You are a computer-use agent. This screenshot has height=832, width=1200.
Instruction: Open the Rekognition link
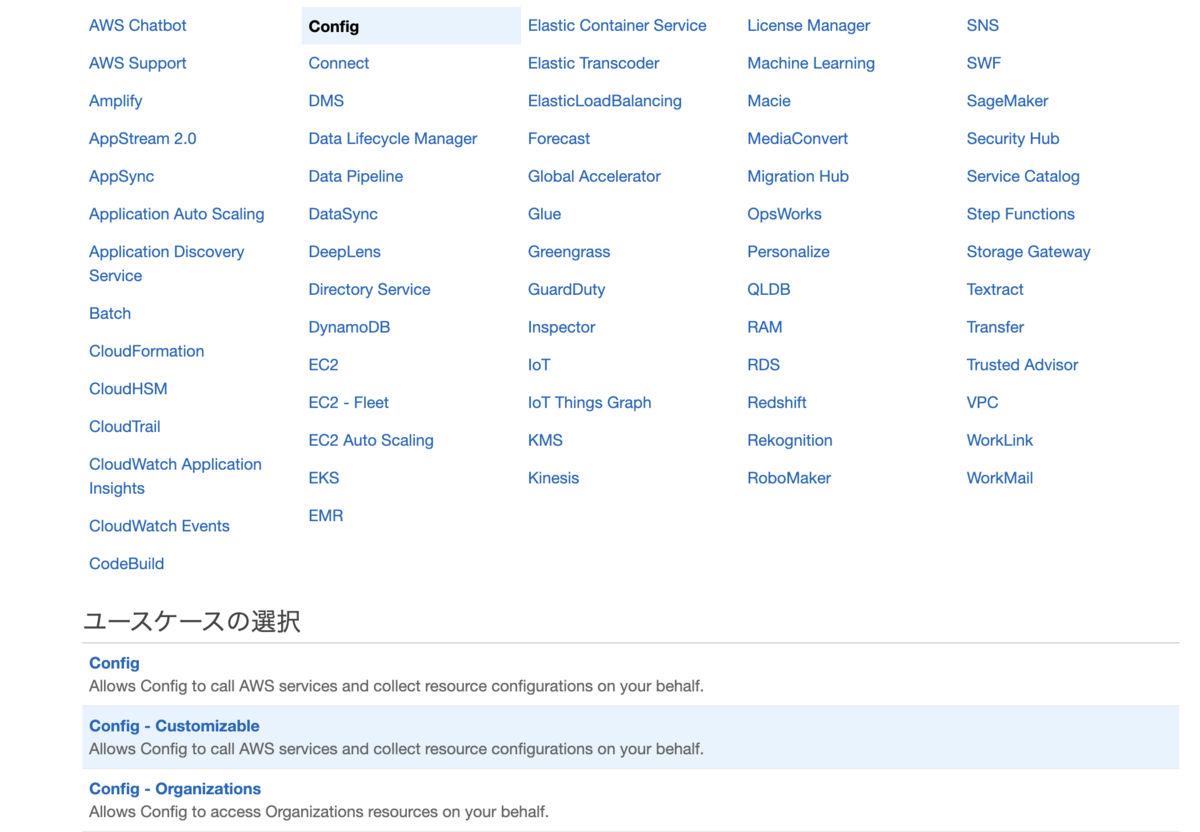tap(790, 440)
